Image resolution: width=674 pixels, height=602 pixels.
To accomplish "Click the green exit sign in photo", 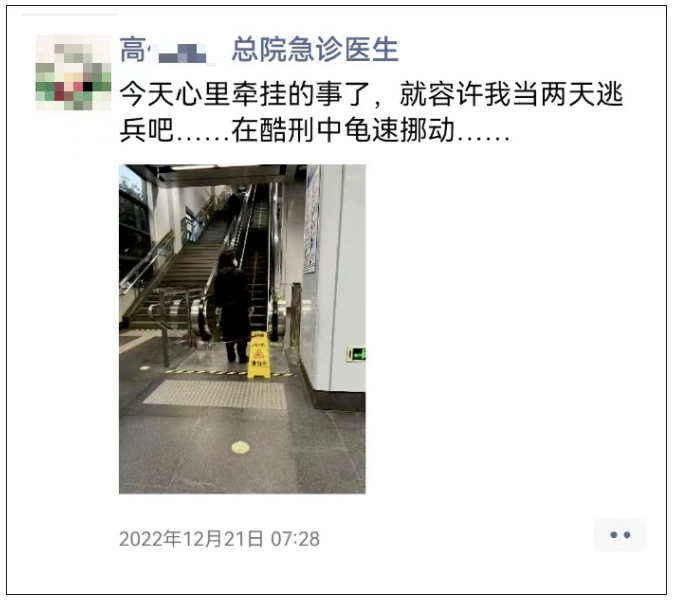I will [x=357, y=354].
